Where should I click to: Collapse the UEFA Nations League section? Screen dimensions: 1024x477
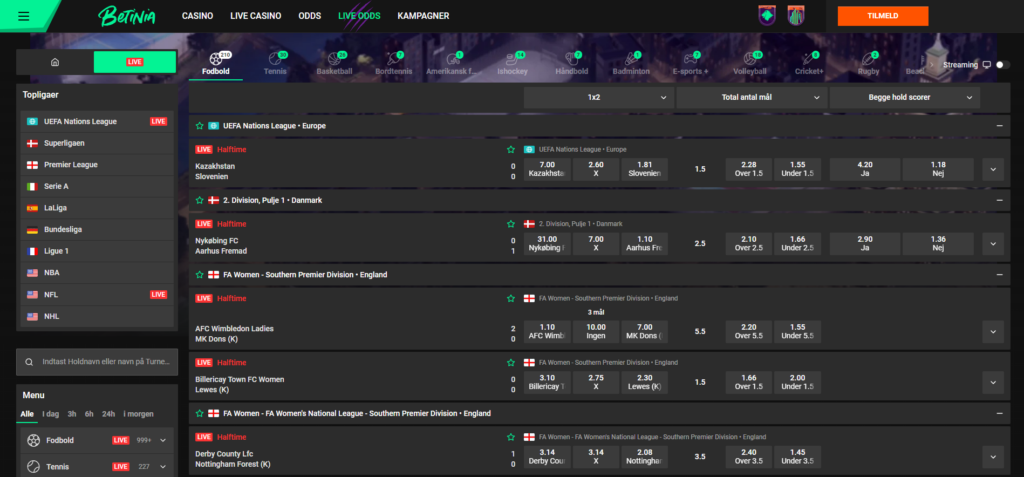coord(999,125)
